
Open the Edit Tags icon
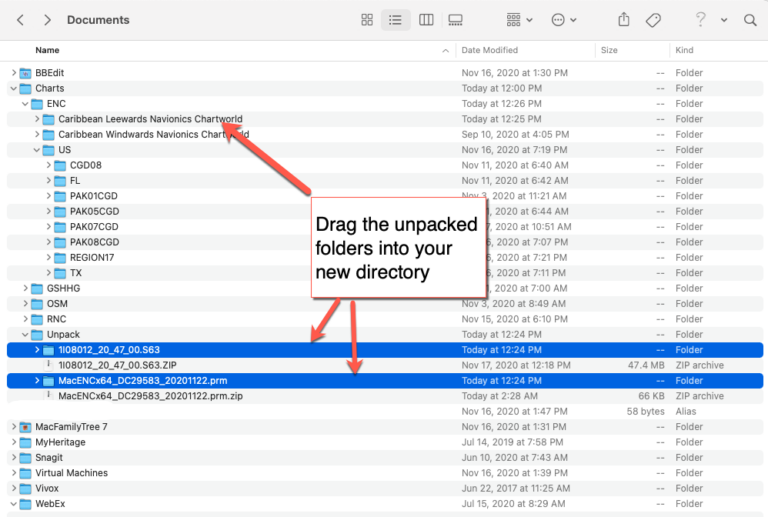(653, 20)
